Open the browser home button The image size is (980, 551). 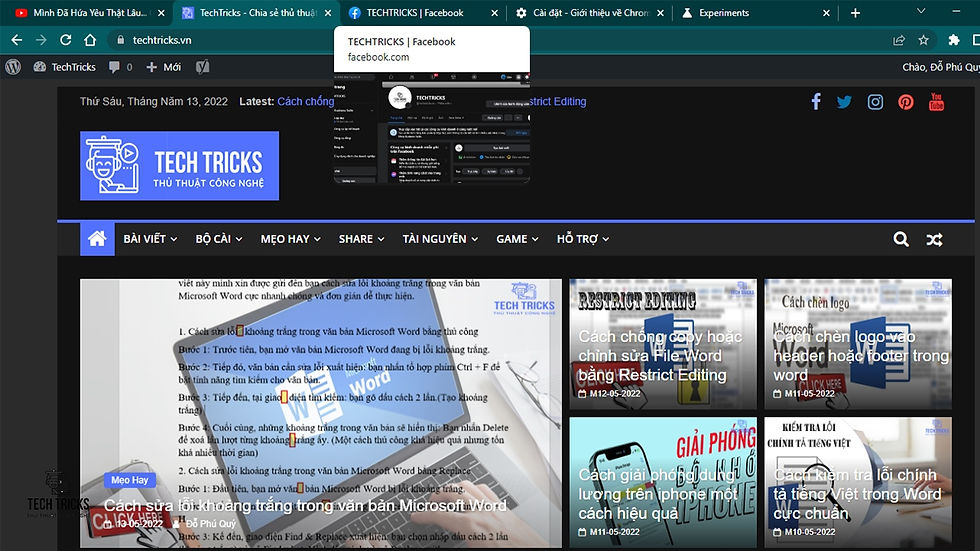pos(90,40)
